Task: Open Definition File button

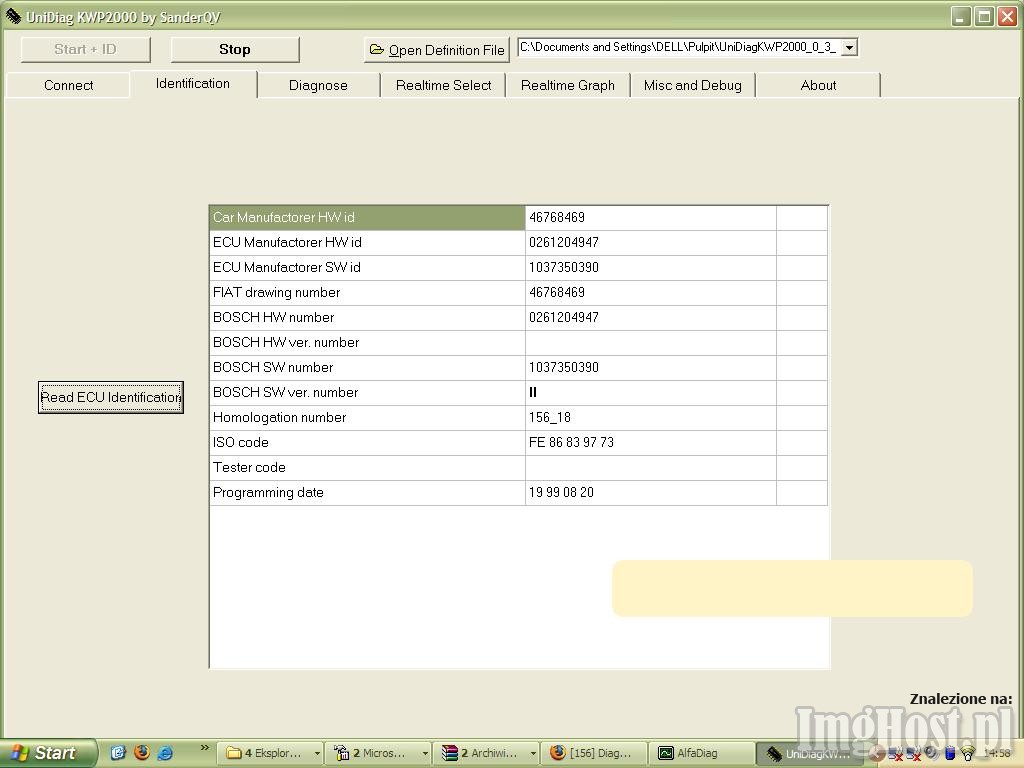Action: click(437, 50)
